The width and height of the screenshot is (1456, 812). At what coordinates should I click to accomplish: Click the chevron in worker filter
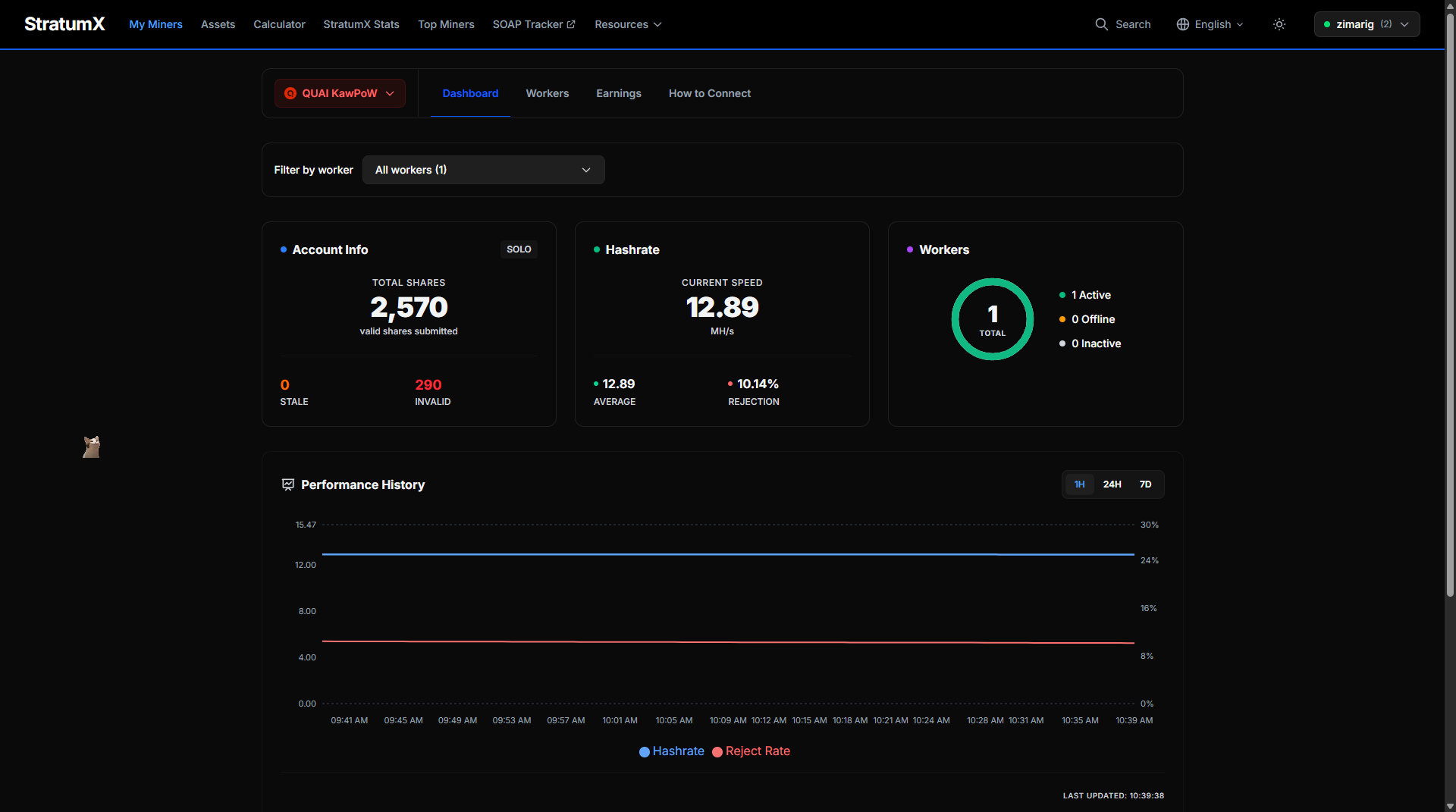click(585, 170)
